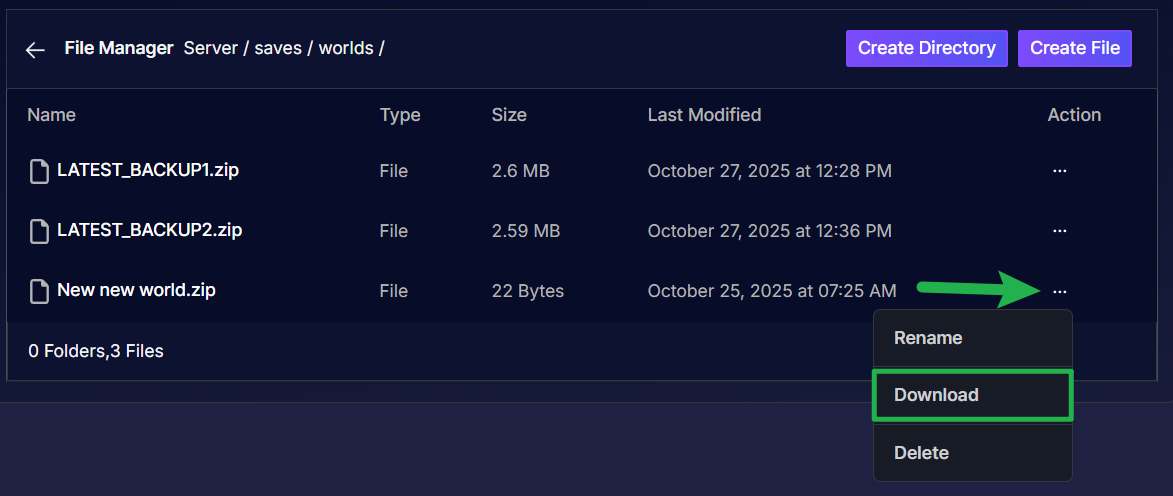Open action menu for LATEST_BACKUP1.zip
1173x496 pixels.
point(1059,171)
